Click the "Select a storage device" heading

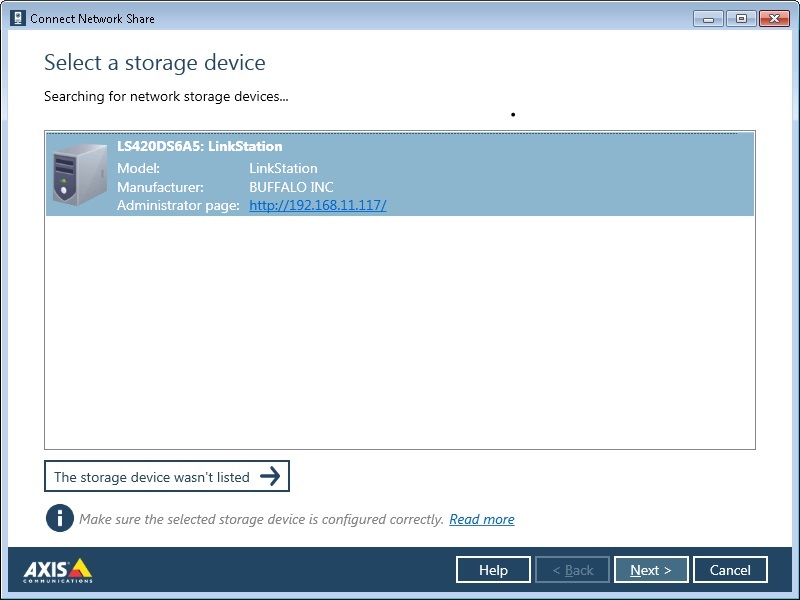pos(155,63)
